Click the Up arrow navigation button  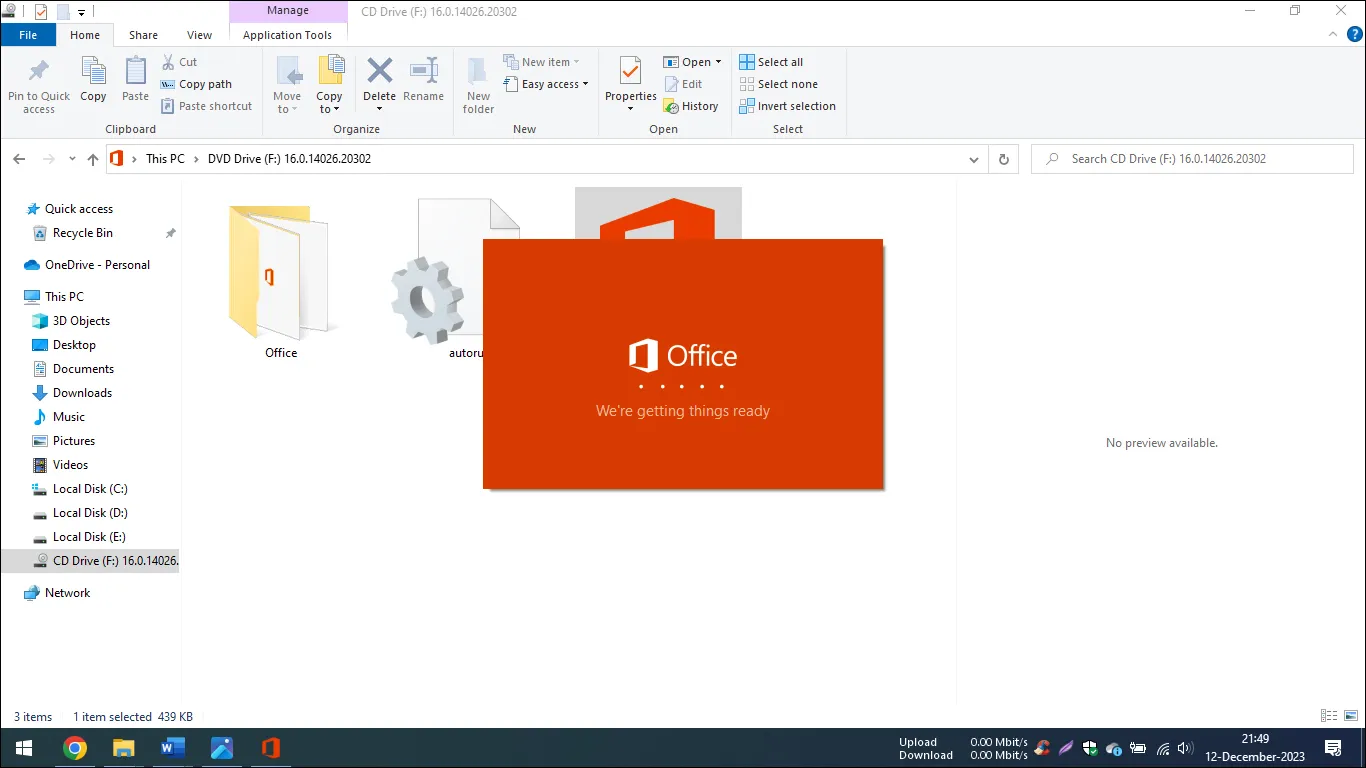pos(93,159)
